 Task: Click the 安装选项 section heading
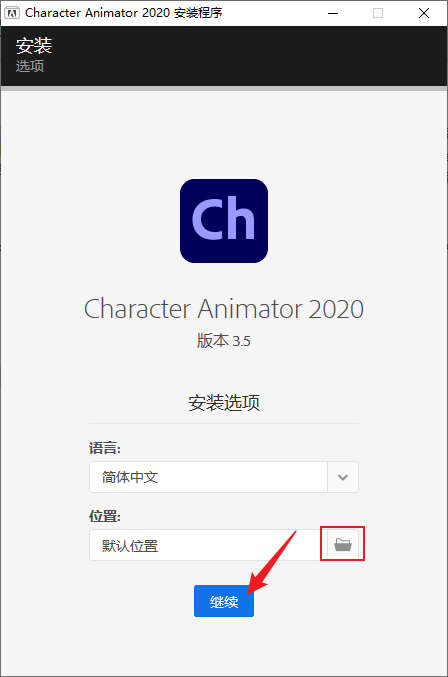coord(224,402)
